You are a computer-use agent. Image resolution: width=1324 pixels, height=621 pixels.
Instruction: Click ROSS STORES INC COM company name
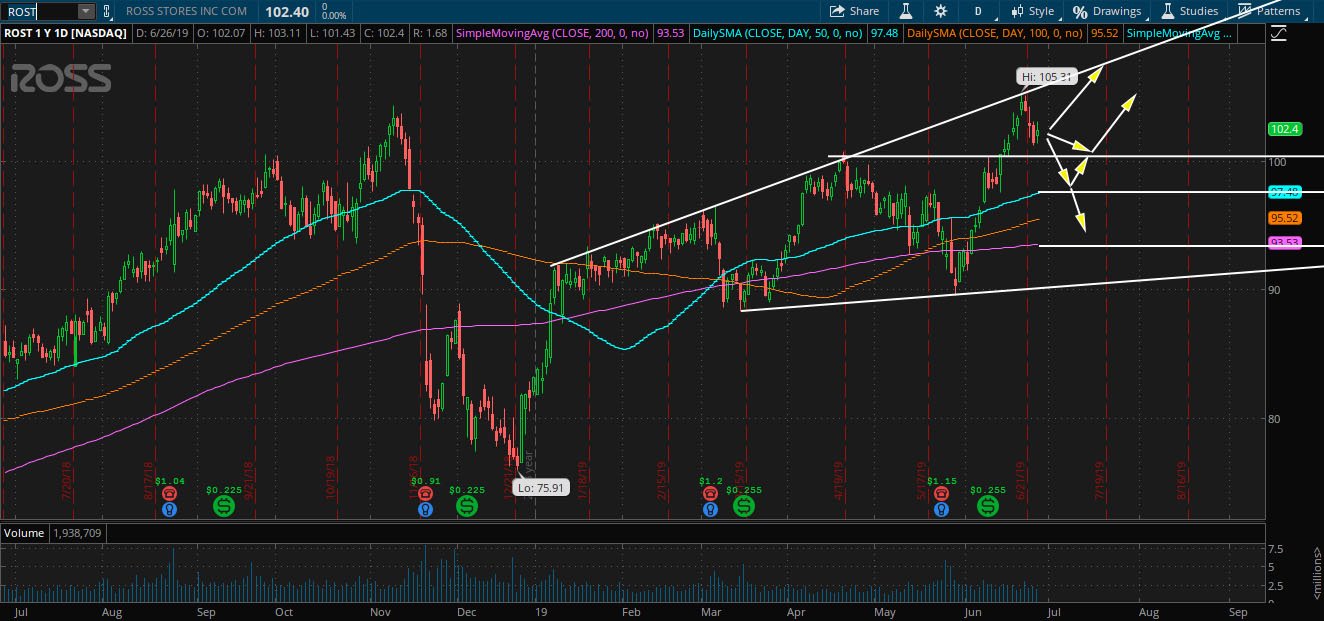[187, 12]
